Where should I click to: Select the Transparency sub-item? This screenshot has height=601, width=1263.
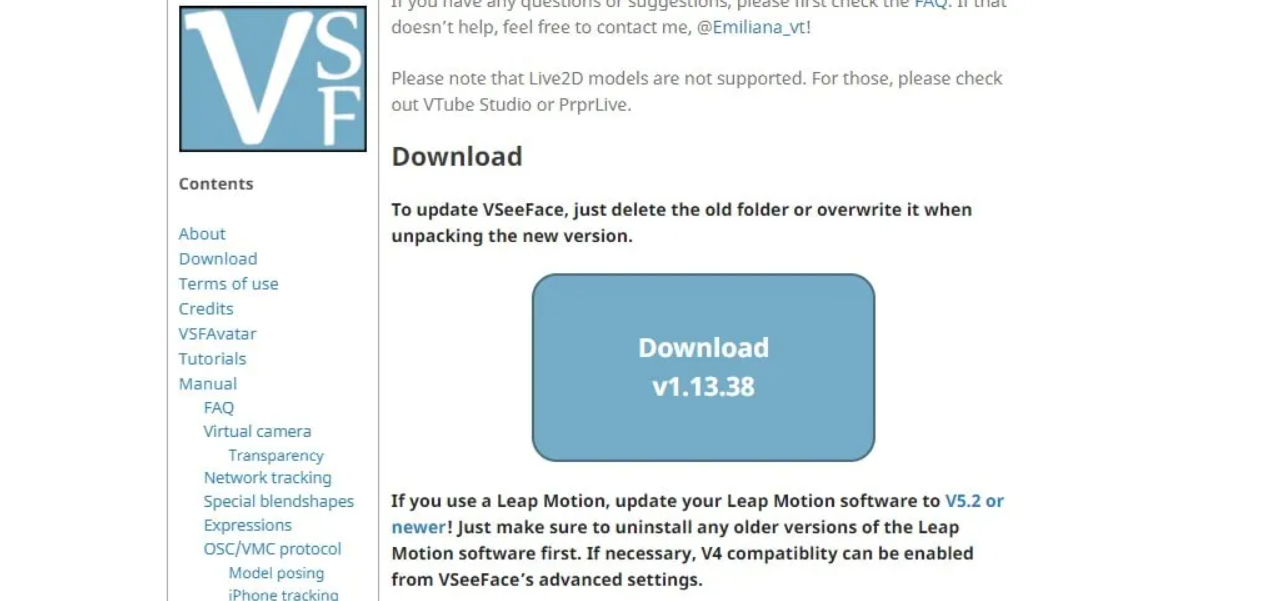276,455
